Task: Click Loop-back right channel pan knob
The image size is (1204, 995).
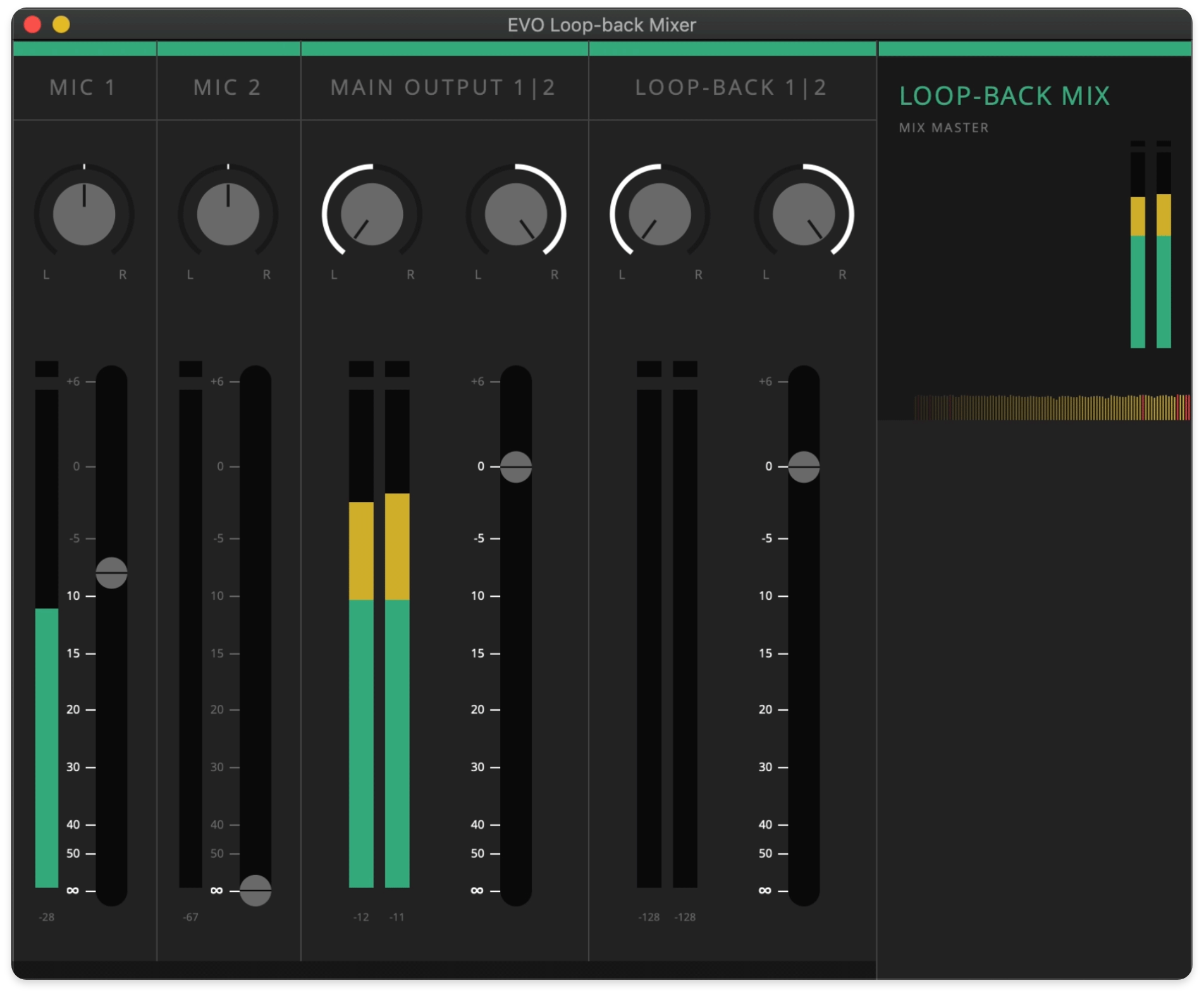Action: (803, 214)
